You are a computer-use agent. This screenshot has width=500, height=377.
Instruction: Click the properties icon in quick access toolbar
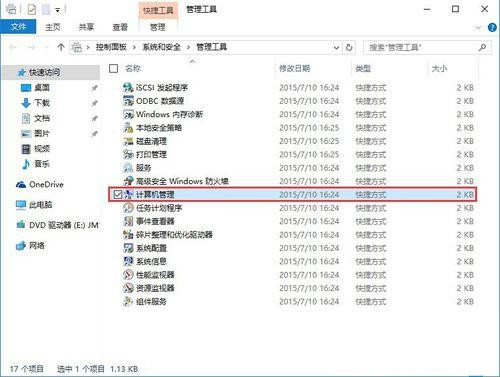32,9
